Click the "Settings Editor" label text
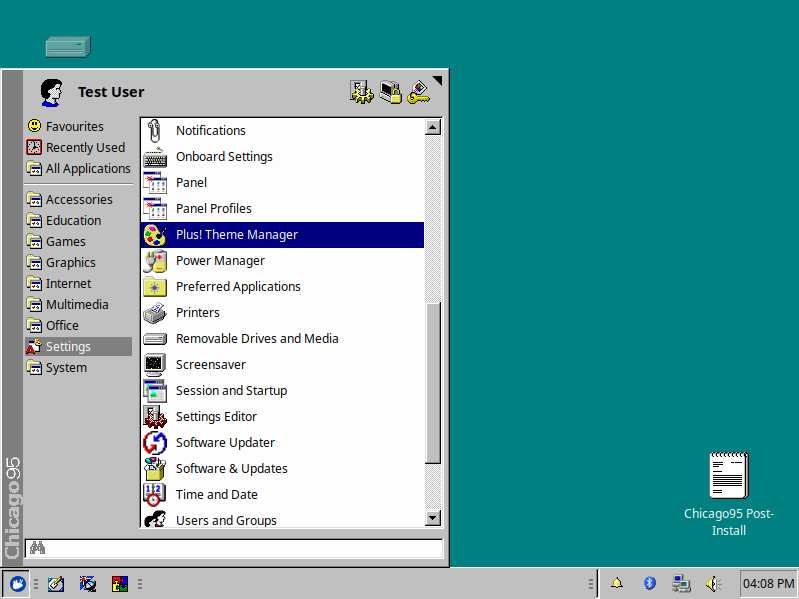 (217, 417)
